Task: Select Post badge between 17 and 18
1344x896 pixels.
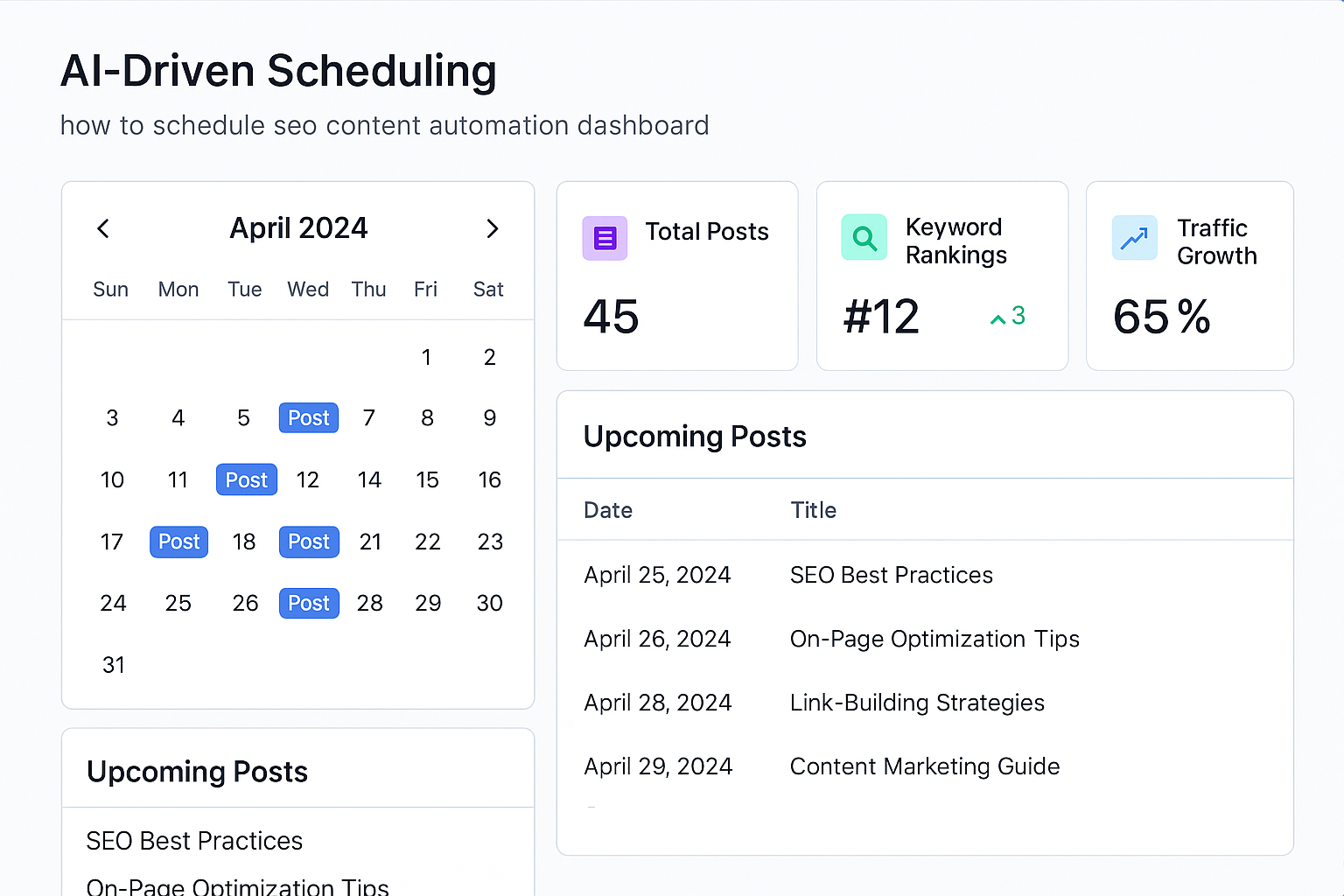Action: [x=178, y=542]
